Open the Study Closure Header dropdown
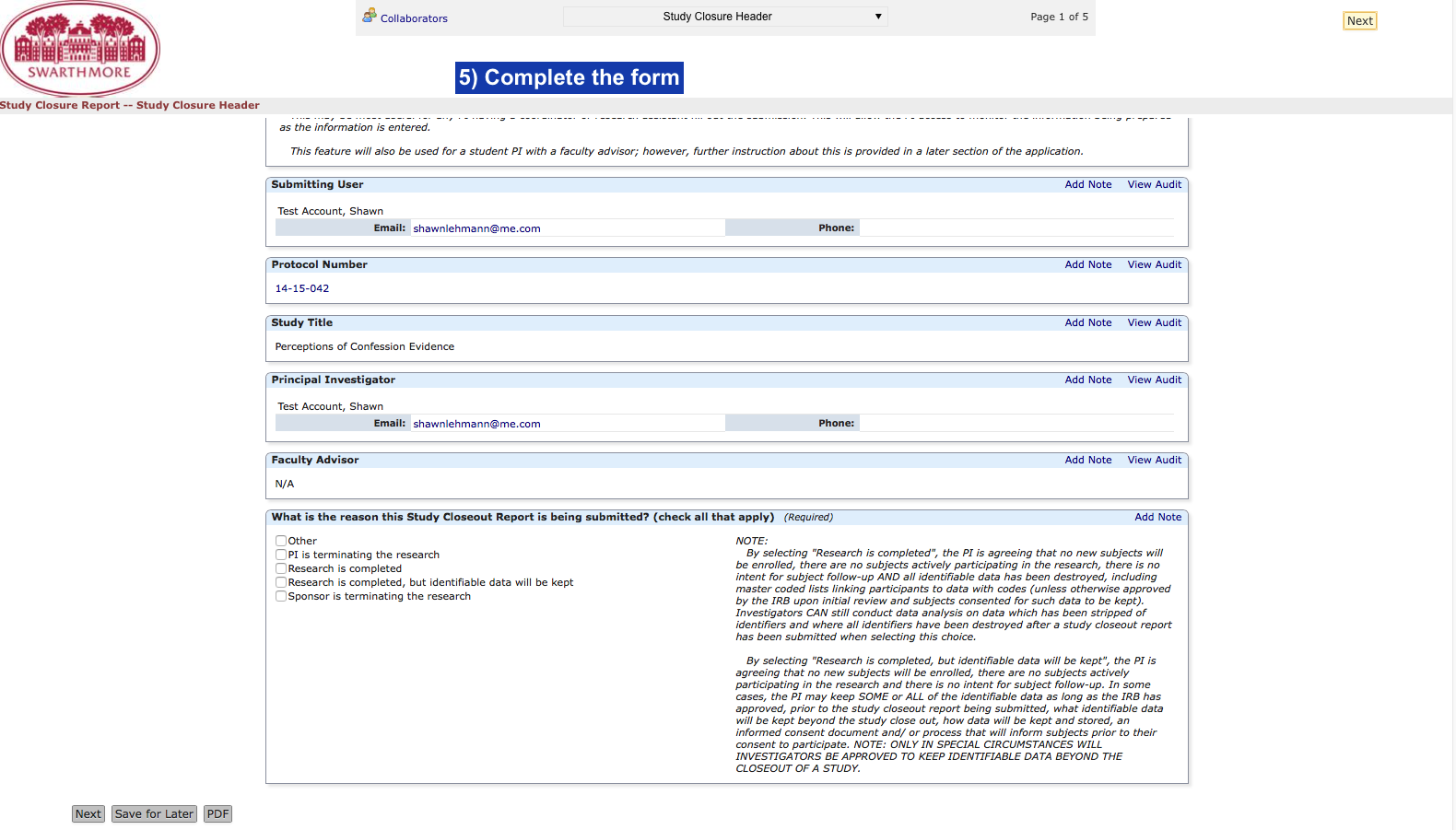 tap(725, 17)
